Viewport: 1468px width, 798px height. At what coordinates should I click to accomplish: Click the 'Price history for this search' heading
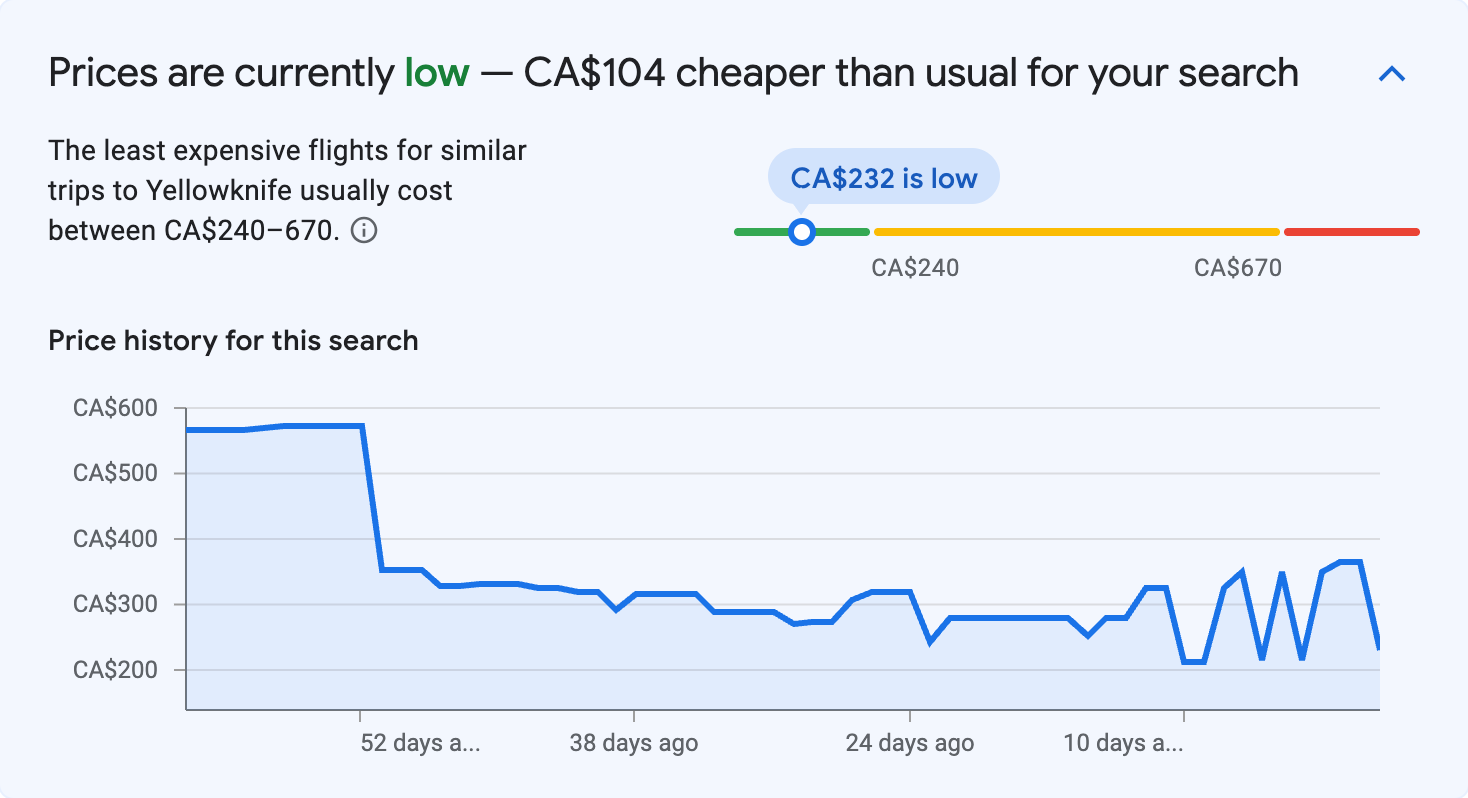click(233, 341)
